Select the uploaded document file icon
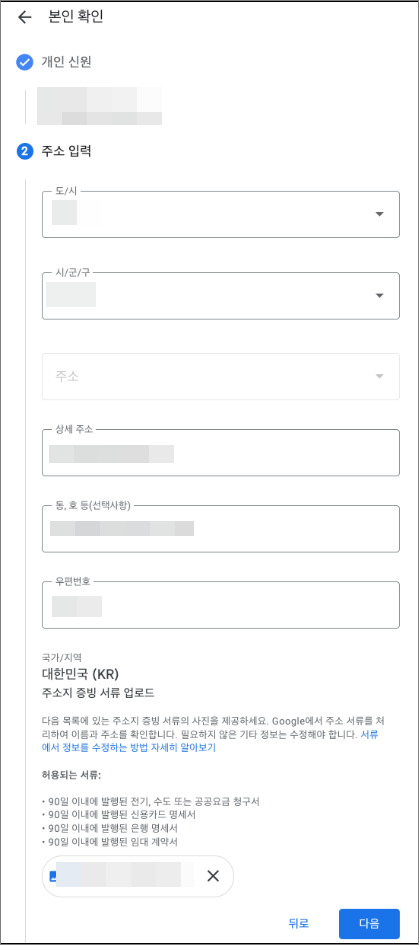Screen dimensions: 419x945 [52, 876]
